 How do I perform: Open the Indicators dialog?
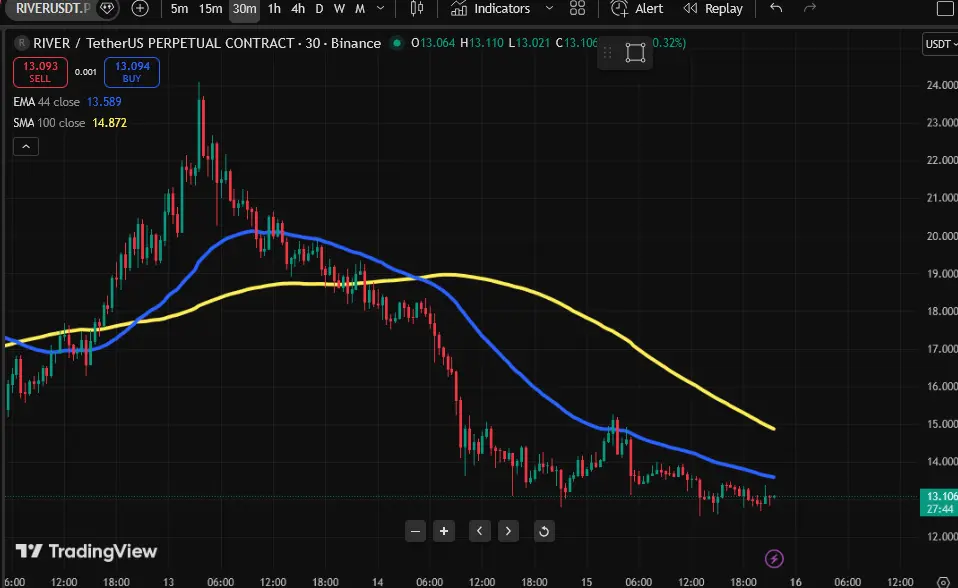click(491, 9)
